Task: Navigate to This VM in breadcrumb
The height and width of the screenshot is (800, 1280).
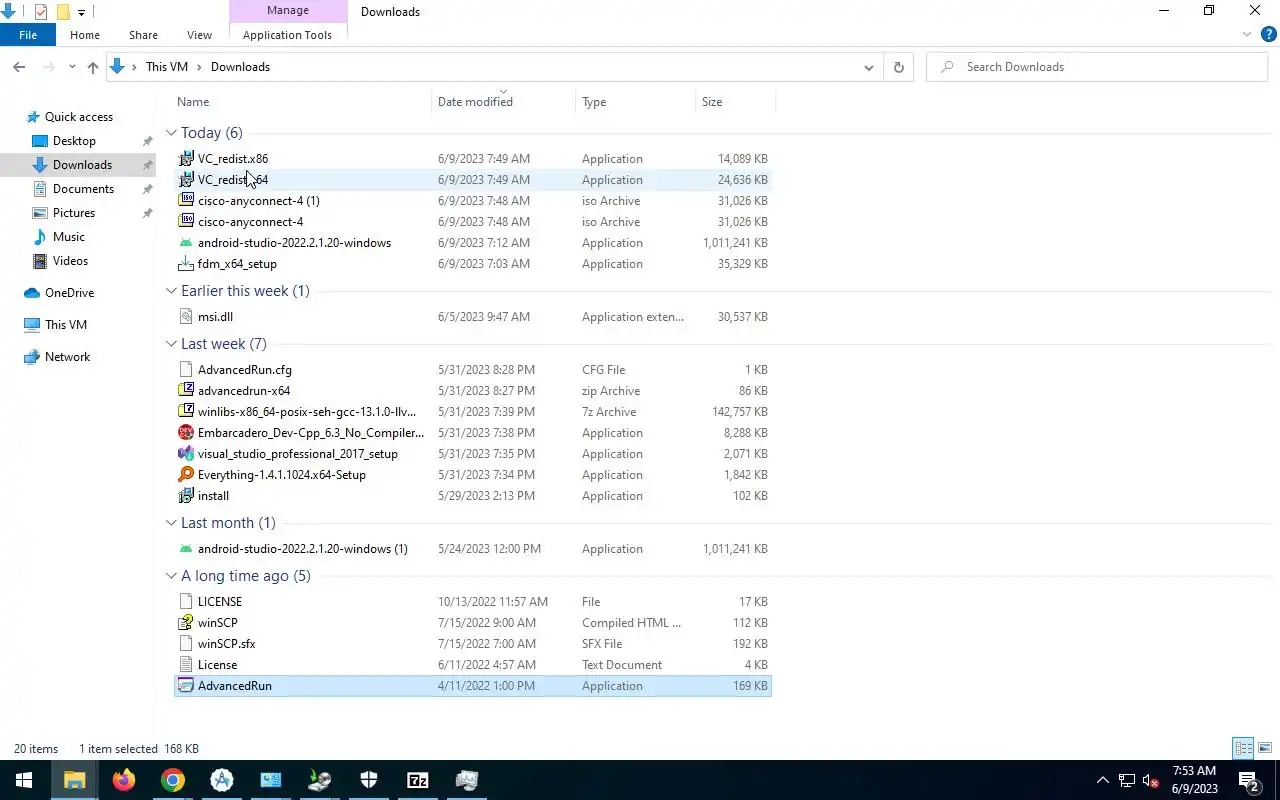Action: click(167, 67)
